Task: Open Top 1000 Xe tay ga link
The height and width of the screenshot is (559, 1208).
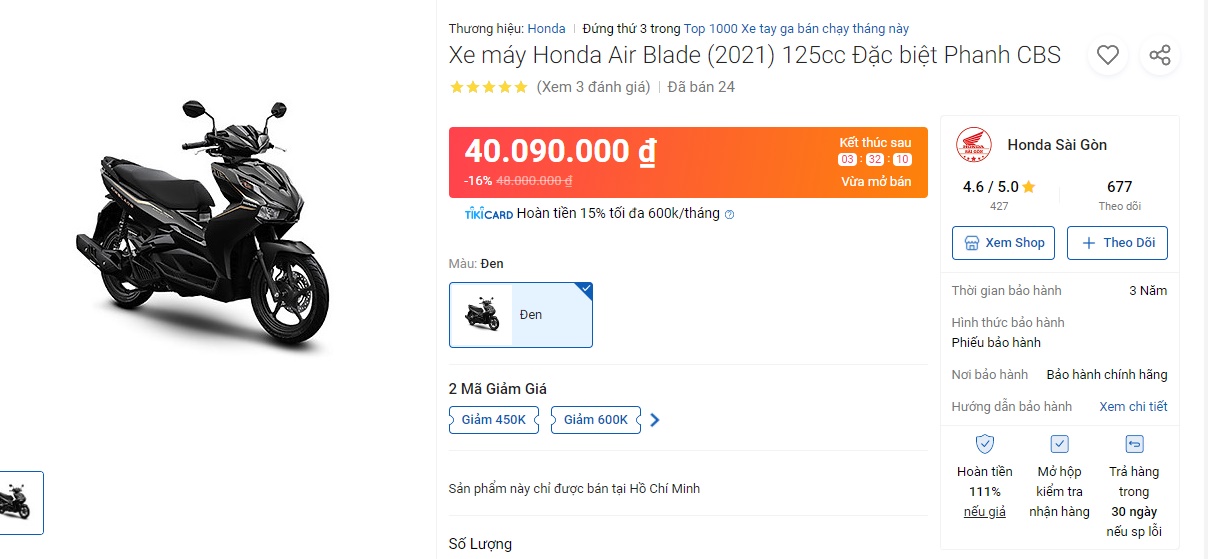Action: [x=796, y=29]
